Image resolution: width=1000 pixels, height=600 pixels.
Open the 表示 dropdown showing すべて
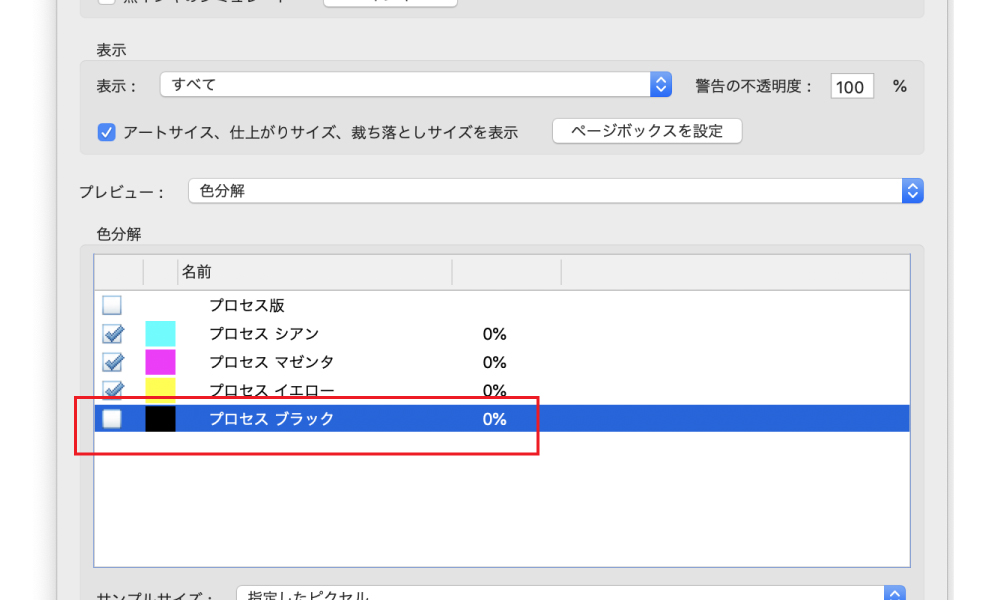[x=415, y=84]
